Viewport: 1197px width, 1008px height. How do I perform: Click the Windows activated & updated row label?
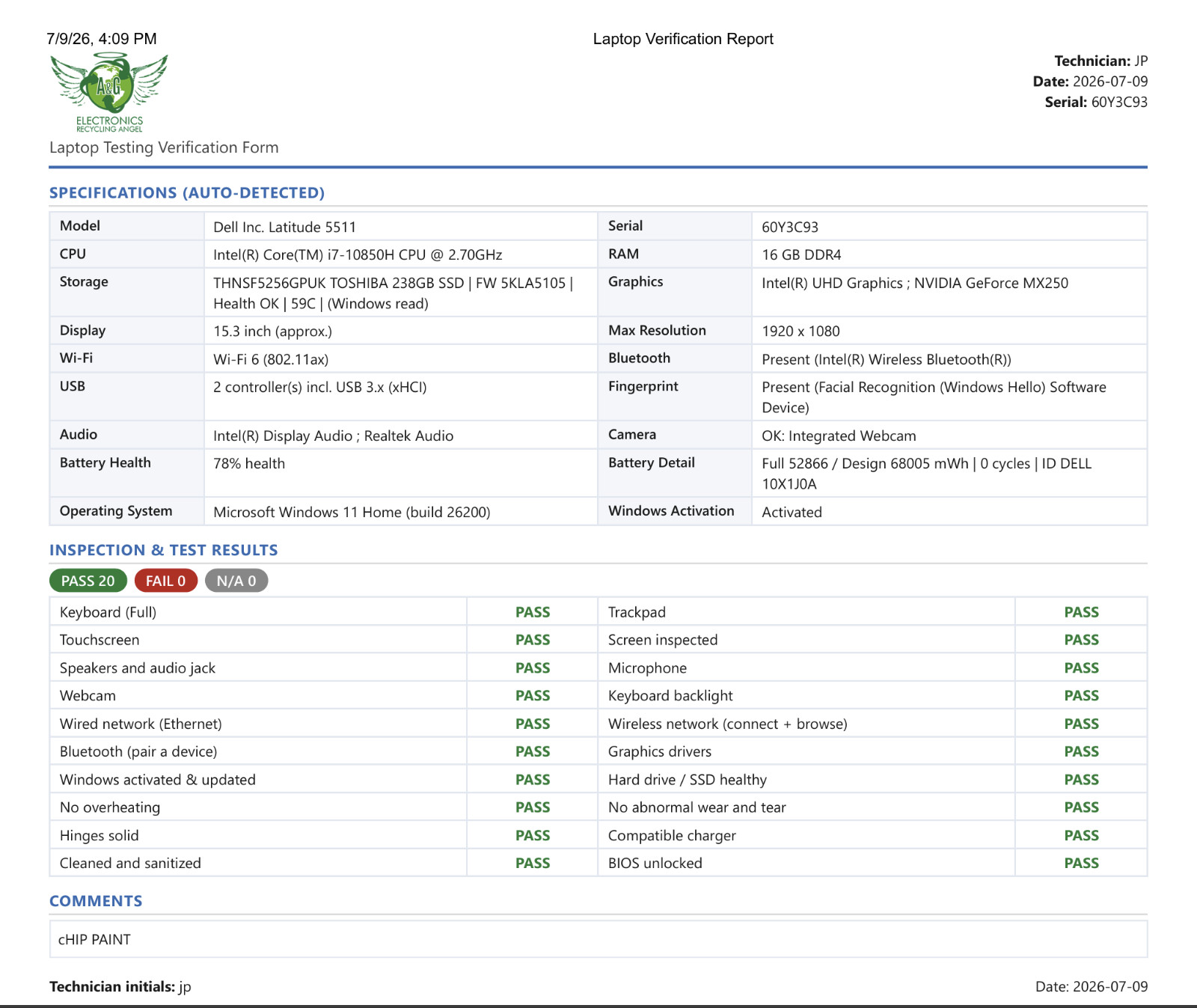point(158,779)
